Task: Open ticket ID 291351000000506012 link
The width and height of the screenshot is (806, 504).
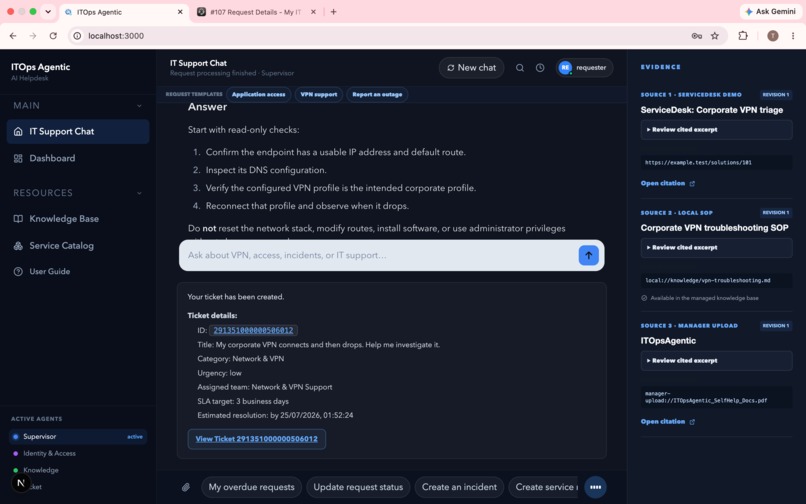Action: coord(253,330)
